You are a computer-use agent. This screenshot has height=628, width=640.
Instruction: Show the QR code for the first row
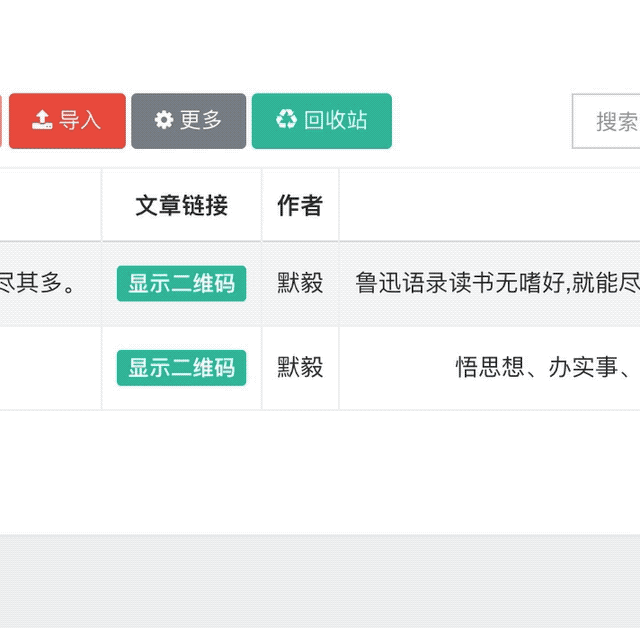[x=181, y=284]
